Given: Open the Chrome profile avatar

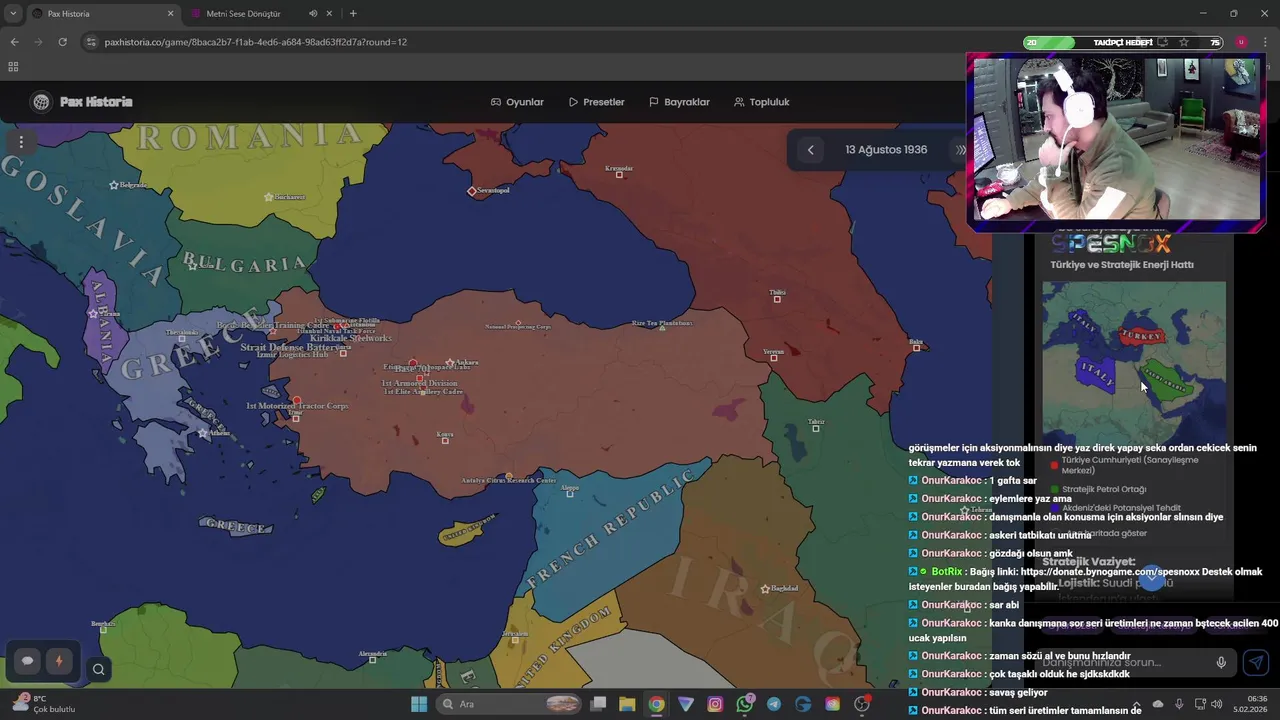Looking at the screenshot, I should click(1241, 42).
